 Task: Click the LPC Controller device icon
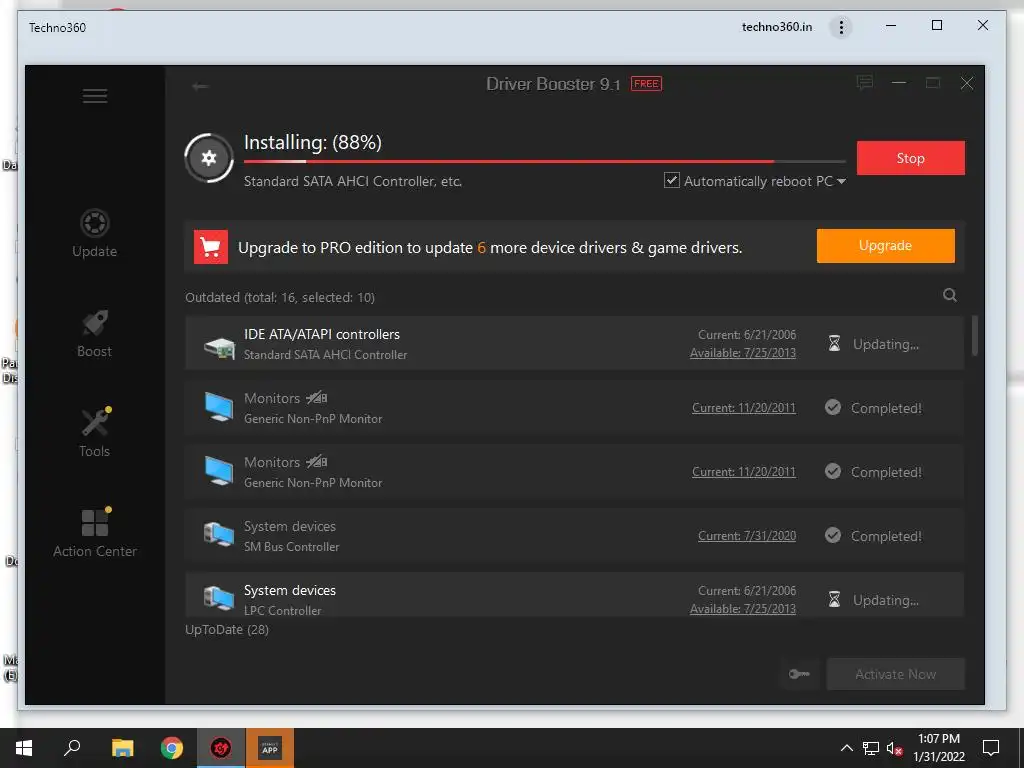click(x=219, y=598)
